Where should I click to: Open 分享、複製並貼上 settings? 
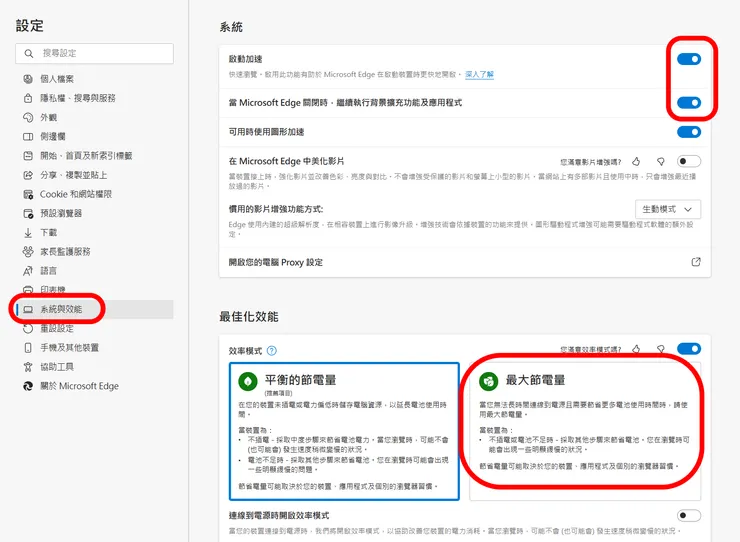[x=73, y=175]
